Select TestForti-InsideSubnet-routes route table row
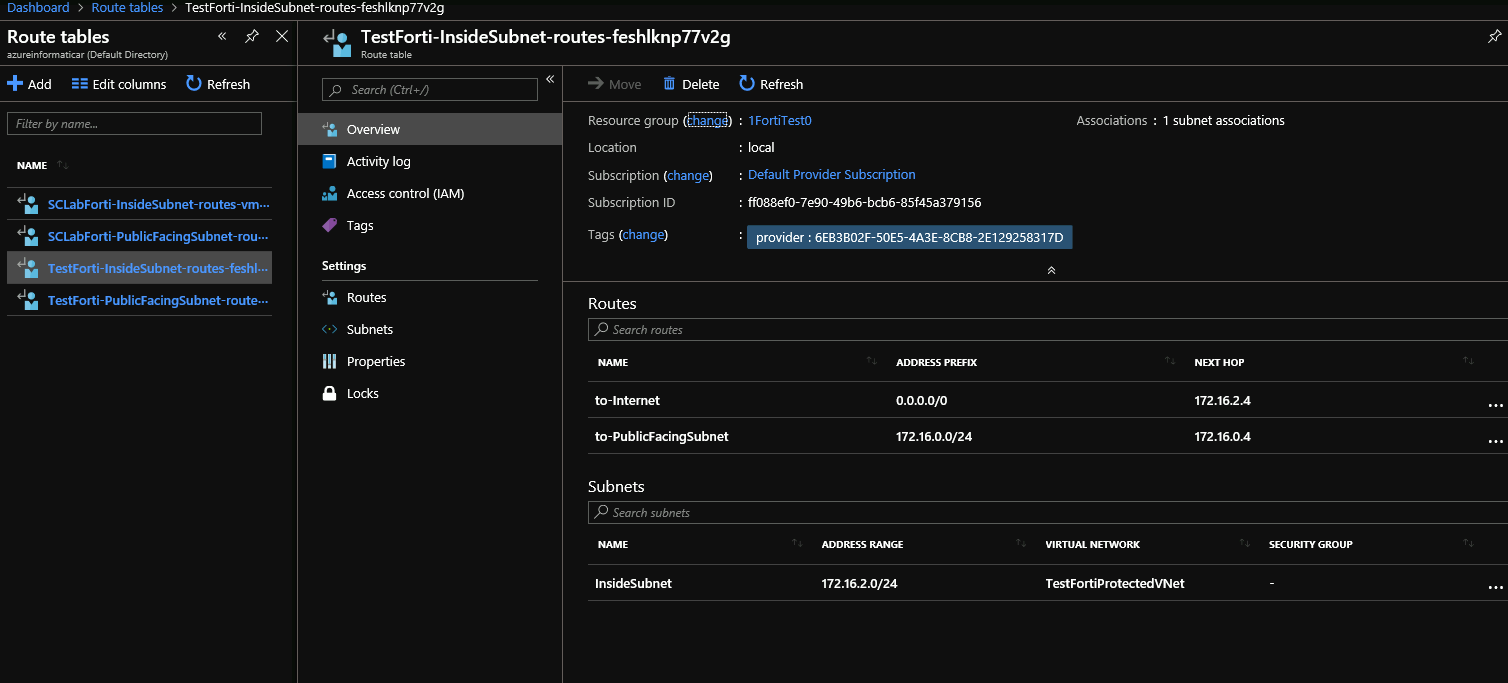This screenshot has height=683, width=1508. point(139,268)
